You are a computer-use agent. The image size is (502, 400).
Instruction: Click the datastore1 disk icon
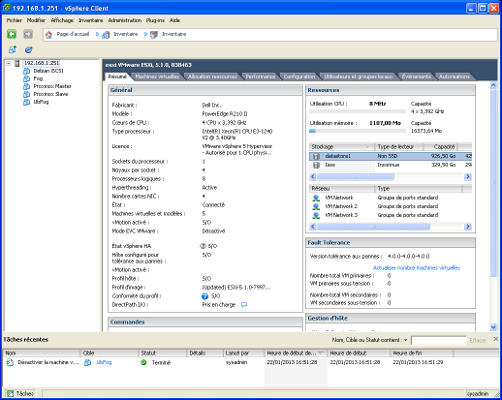pos(316,156)
